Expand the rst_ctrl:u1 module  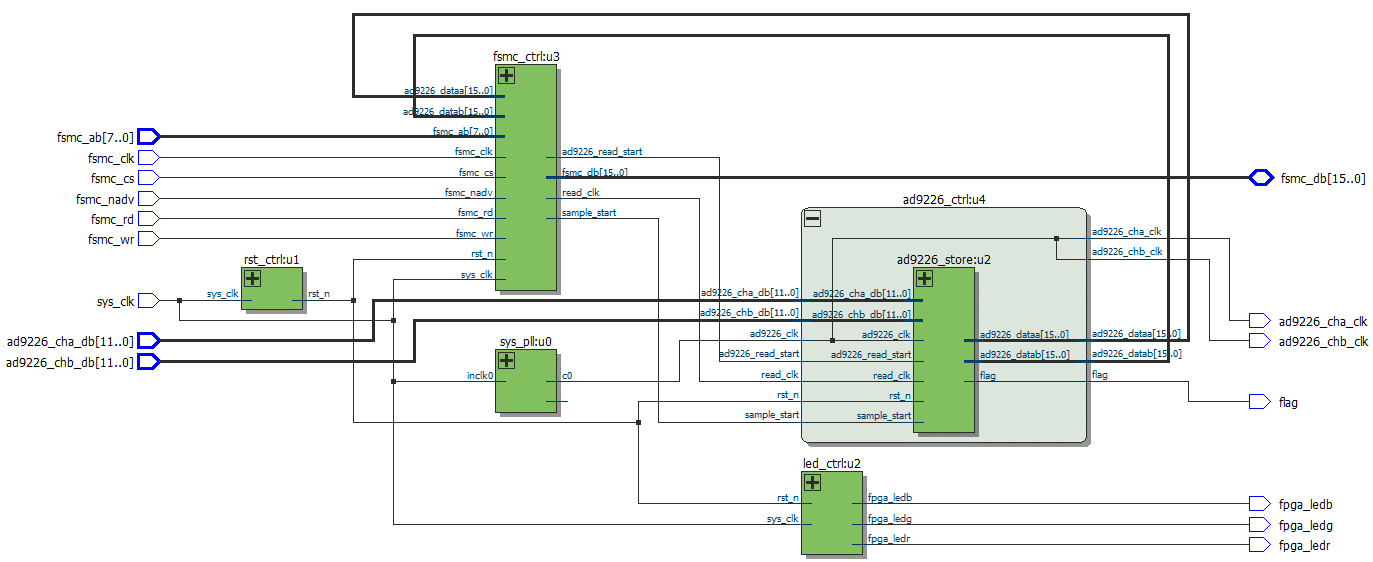(253, 279)
